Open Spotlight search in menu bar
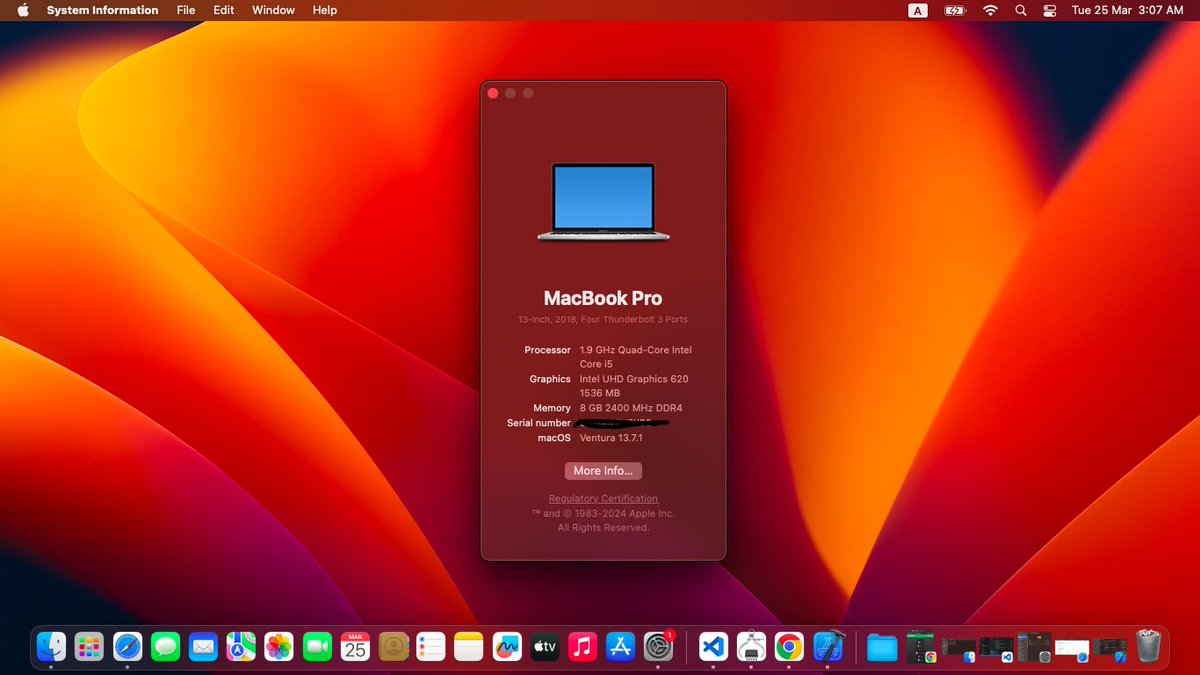This screenshot has height=675, width=1200. pyautogui.click(x=1021, y=10)
